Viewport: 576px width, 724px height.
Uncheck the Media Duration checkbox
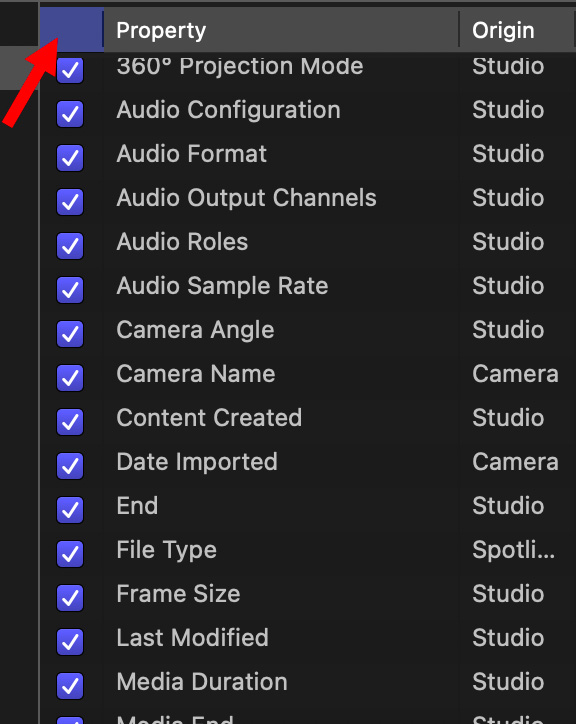click(x=70, y=686)
